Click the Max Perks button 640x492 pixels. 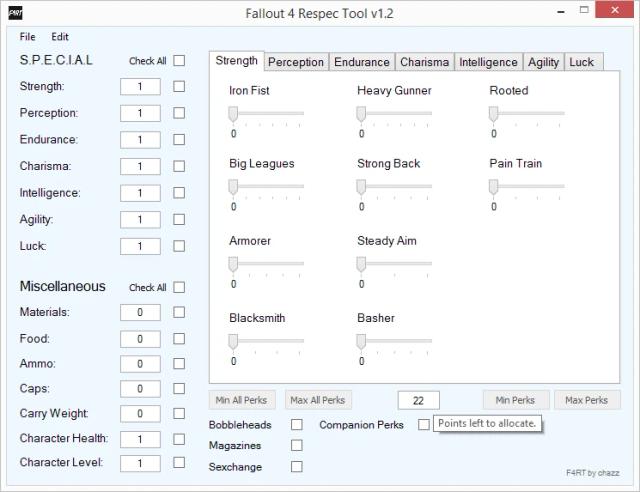pyautogui.click(x=587, y=400)
